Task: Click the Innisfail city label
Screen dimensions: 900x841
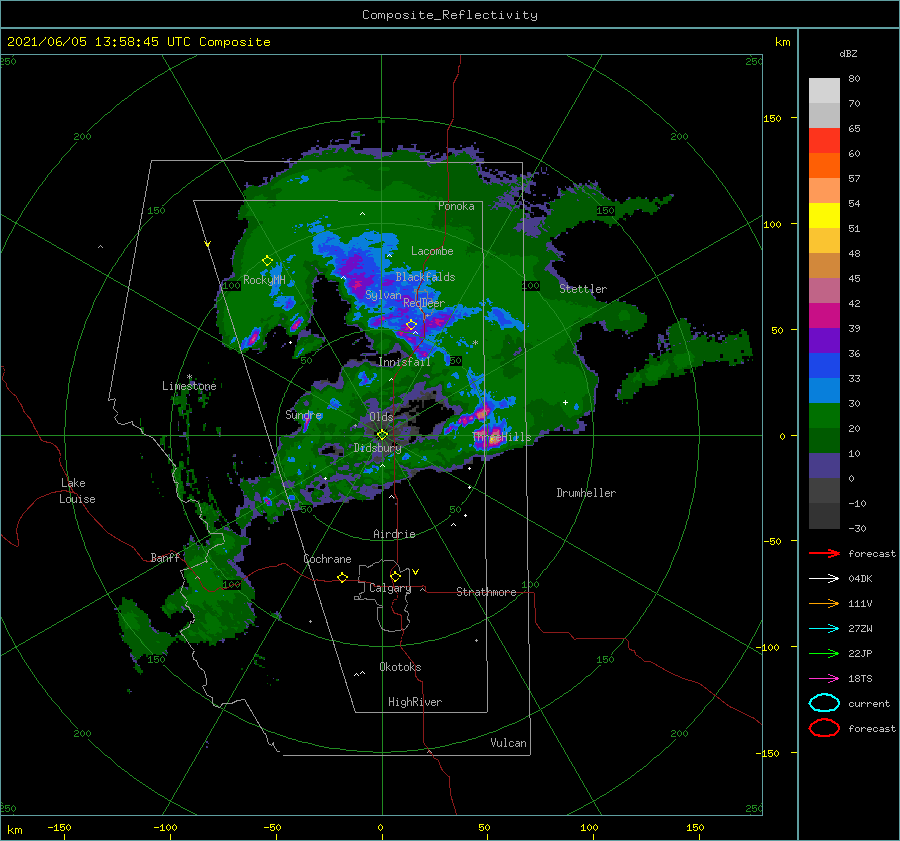Action: tap(405, 362)
